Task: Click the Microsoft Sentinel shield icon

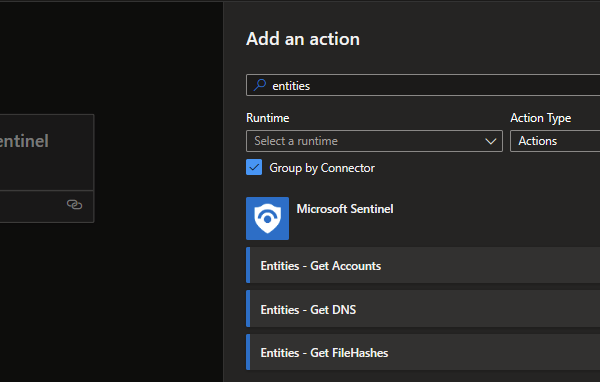Action: [267, 218]
